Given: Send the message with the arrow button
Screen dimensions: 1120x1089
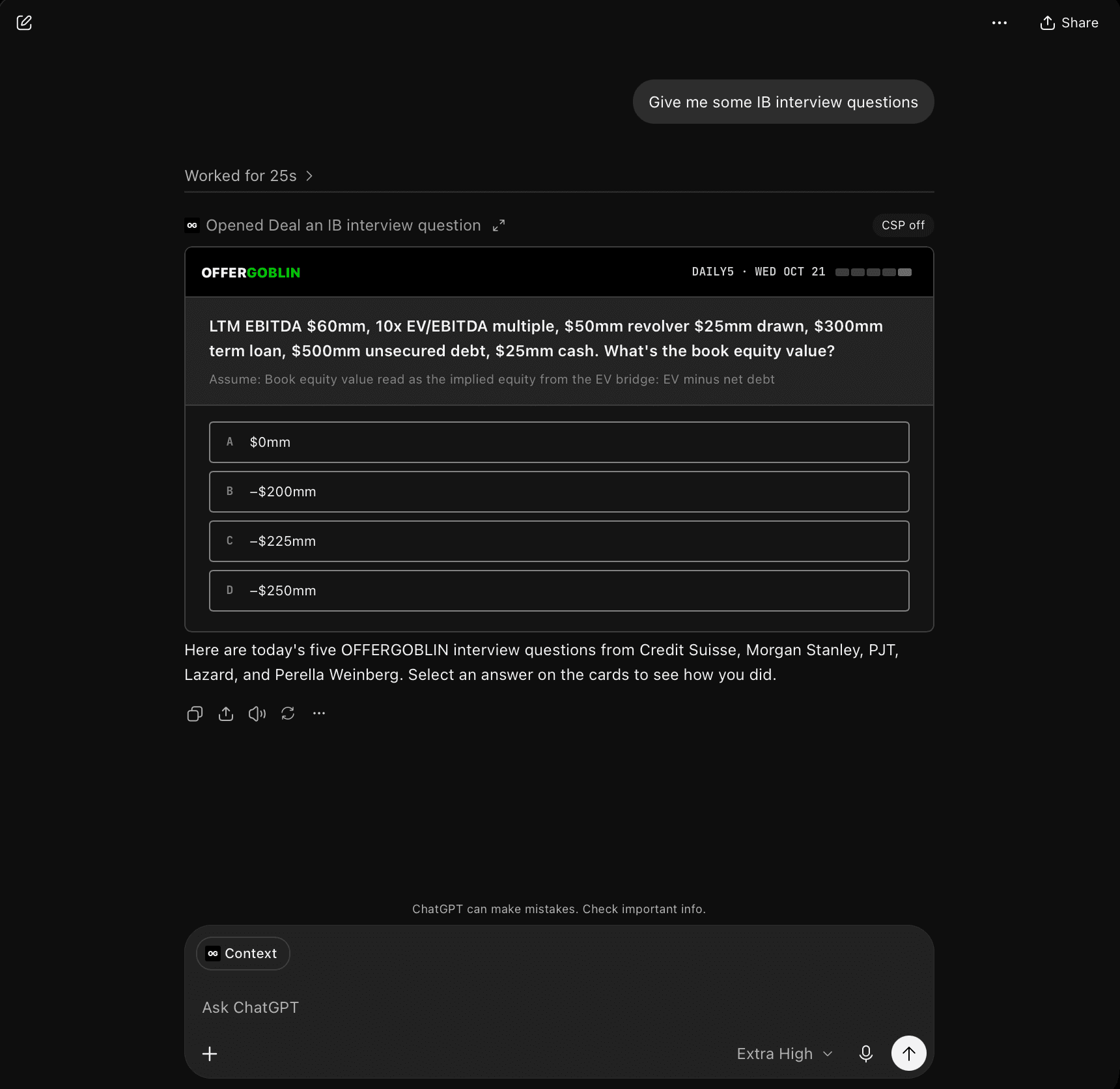Looking at the screenshot, I should tap(909, 1053).
